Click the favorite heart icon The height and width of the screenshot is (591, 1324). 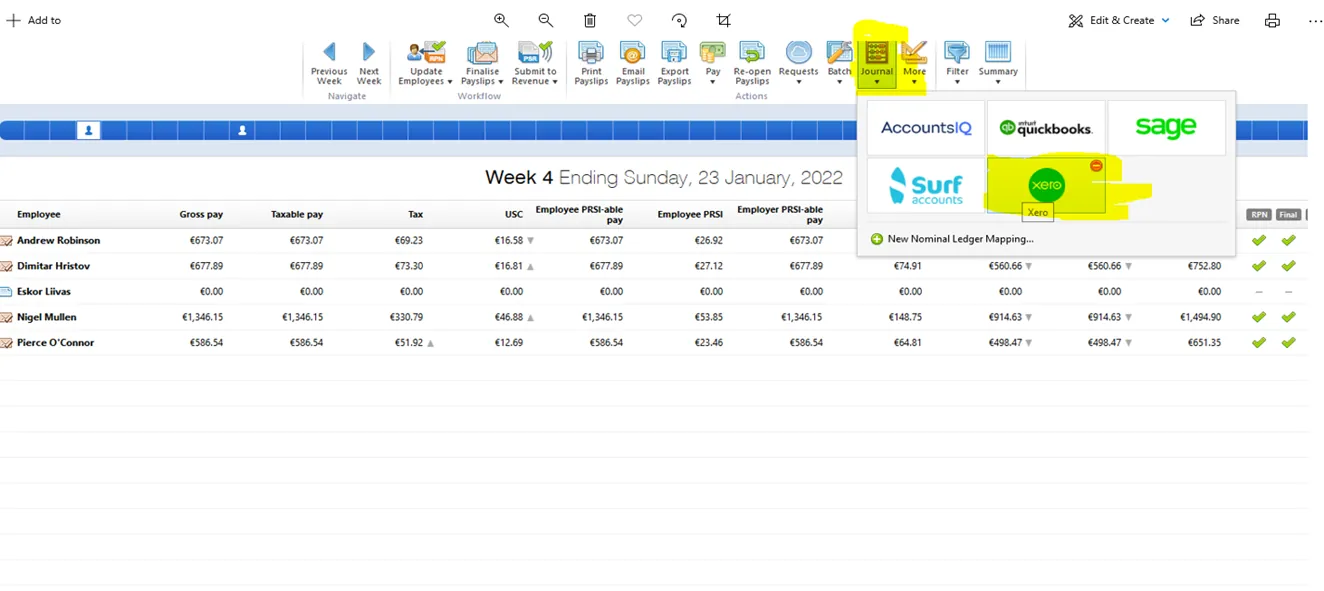635,20
